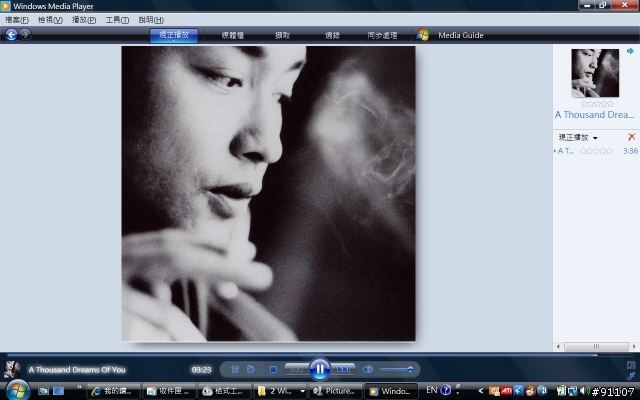Switch to full screen view icon

(x=631, y=364)
